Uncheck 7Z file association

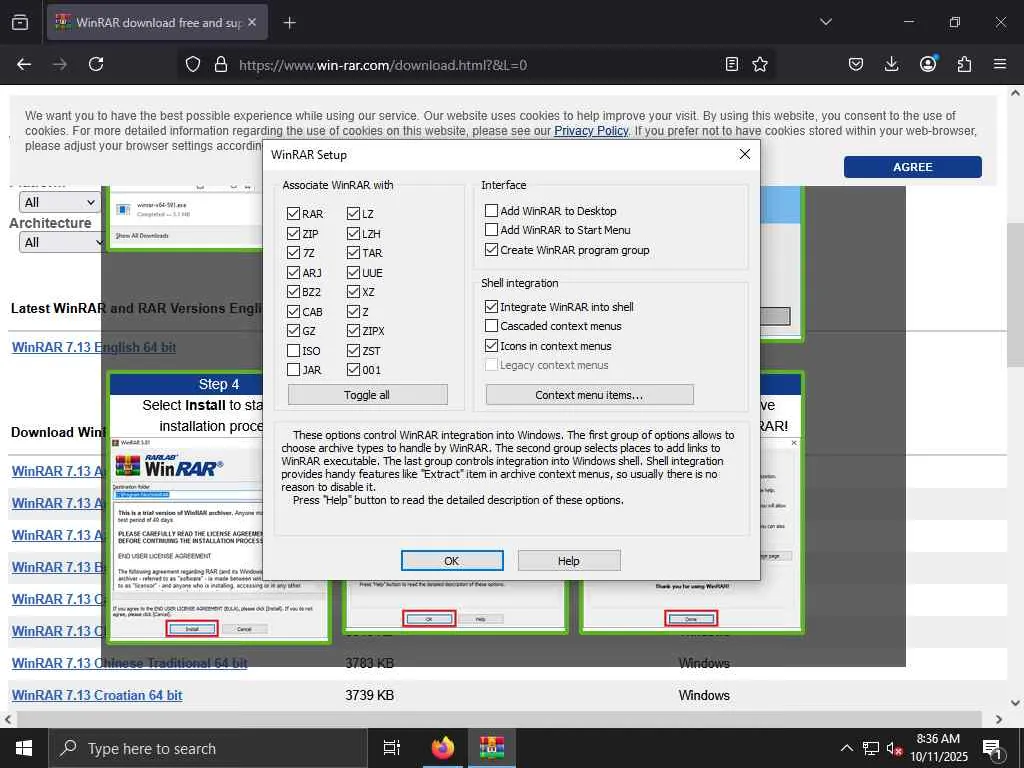(293, 253)
